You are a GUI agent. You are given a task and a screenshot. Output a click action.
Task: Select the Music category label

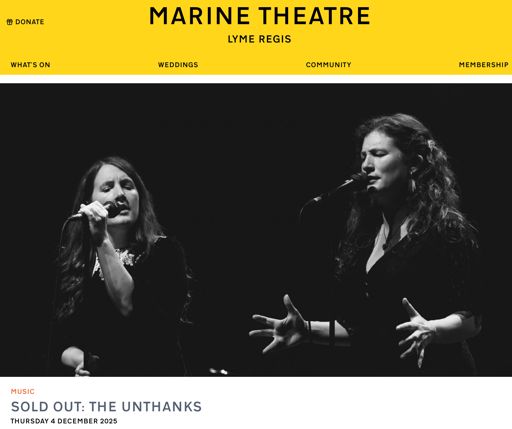tap(22, 391)
